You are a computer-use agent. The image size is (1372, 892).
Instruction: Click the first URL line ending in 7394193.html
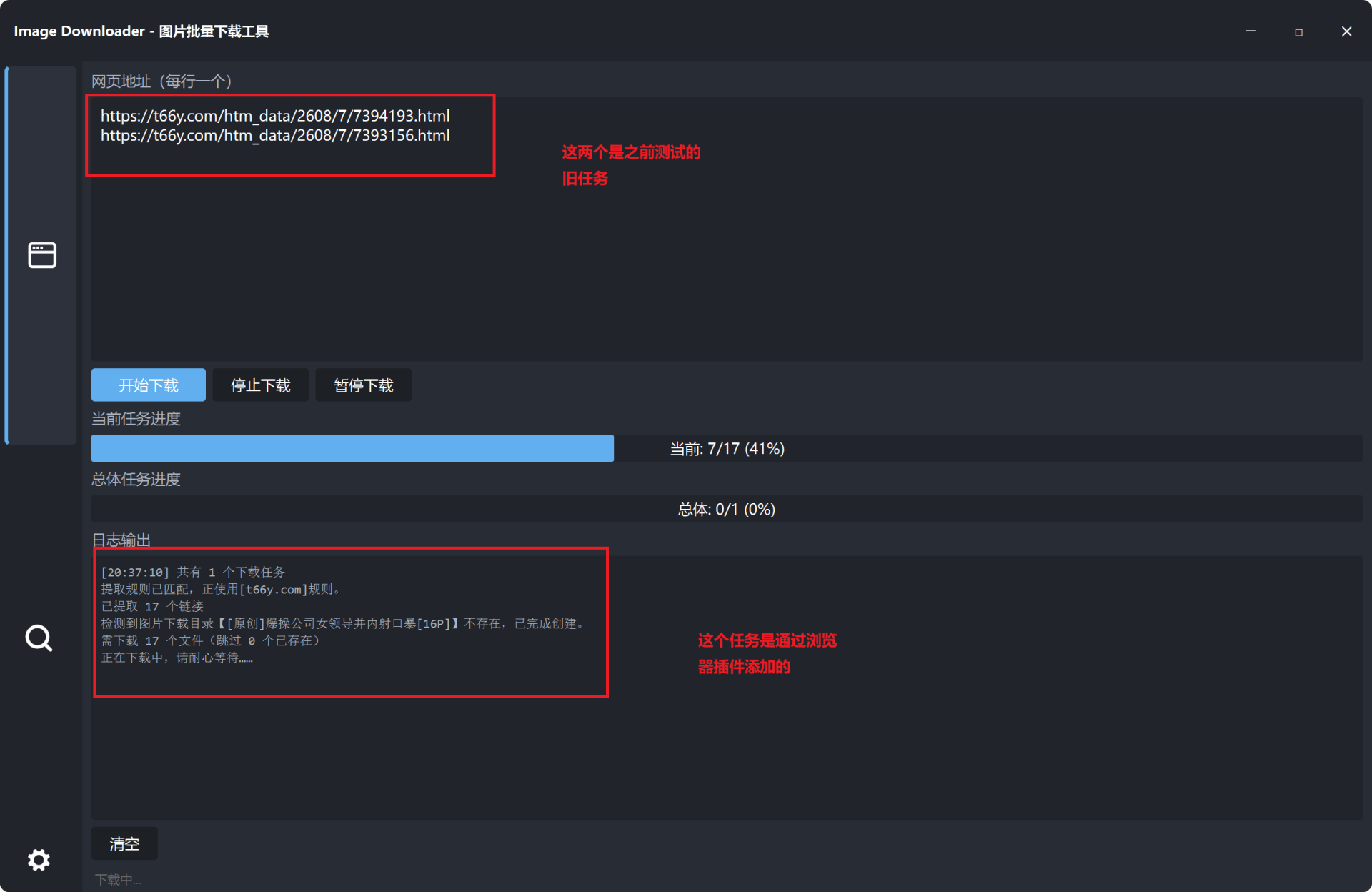pyautogui.click(x=275, y=116)
